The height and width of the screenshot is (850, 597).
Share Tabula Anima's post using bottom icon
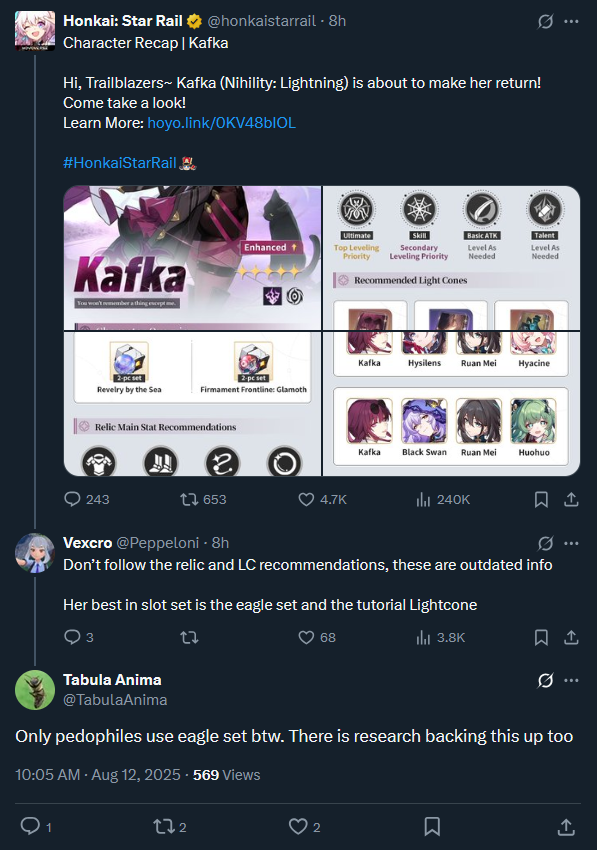click(x=566, y=827)
